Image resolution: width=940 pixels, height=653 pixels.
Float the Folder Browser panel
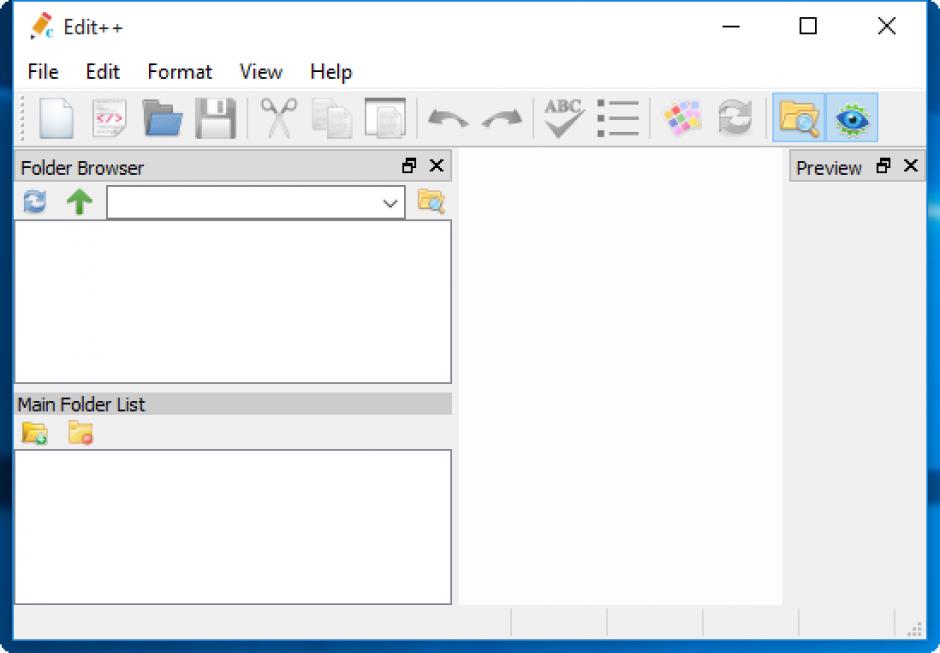(409, 165)
